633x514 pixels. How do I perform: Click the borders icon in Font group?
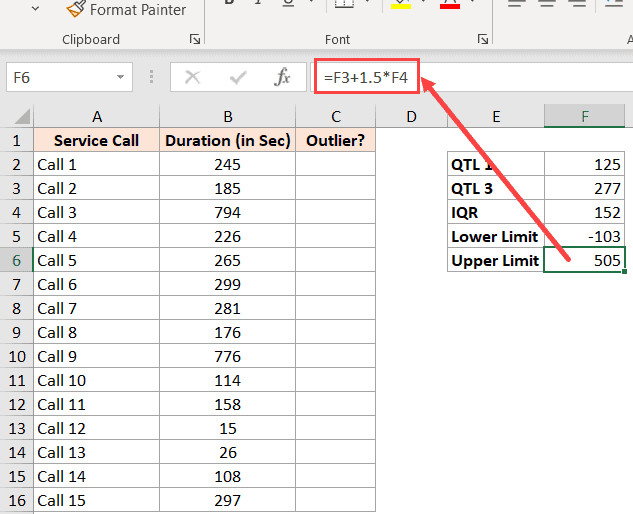click(x=343, y=5)
